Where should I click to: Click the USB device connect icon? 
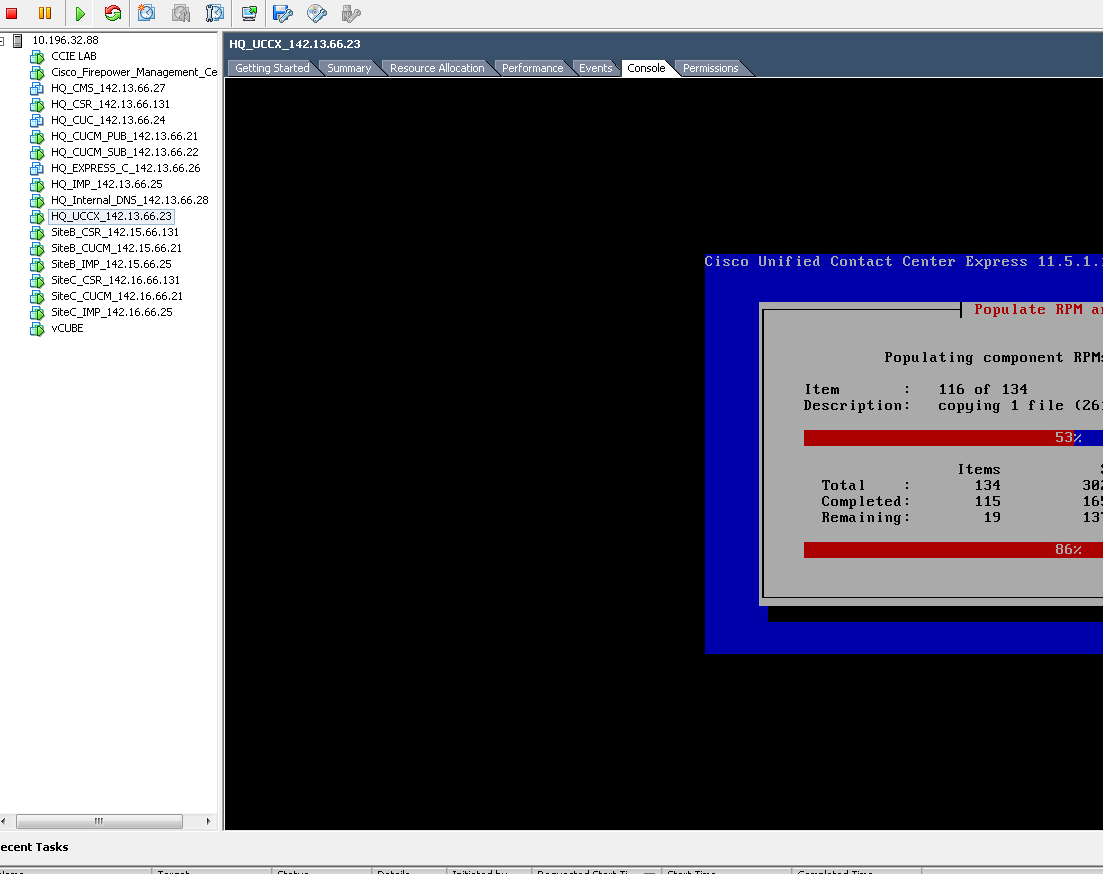[x=350, y=13]
